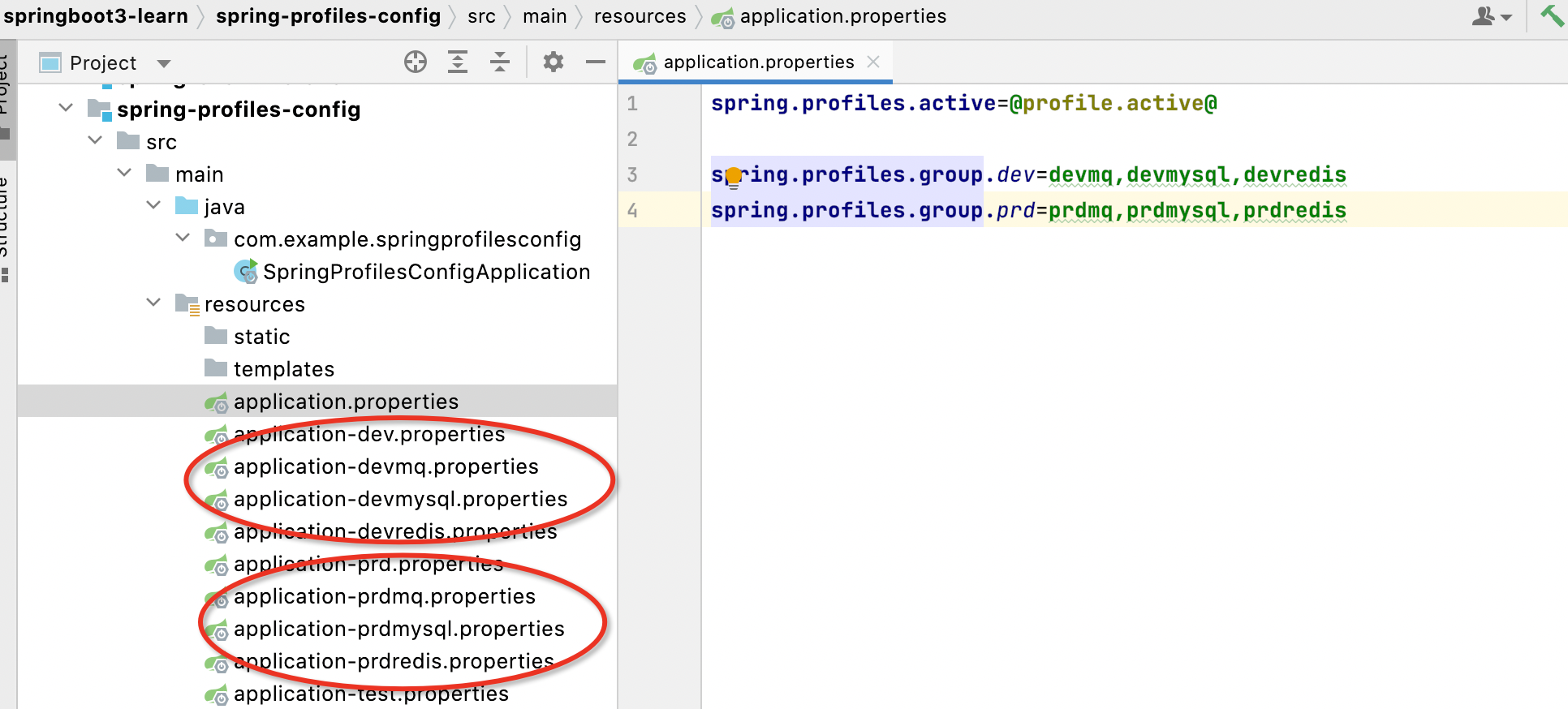Click the Expand All icon in Project panel
This screenshot has height=709, width=1568.
[x=458, y=62]
